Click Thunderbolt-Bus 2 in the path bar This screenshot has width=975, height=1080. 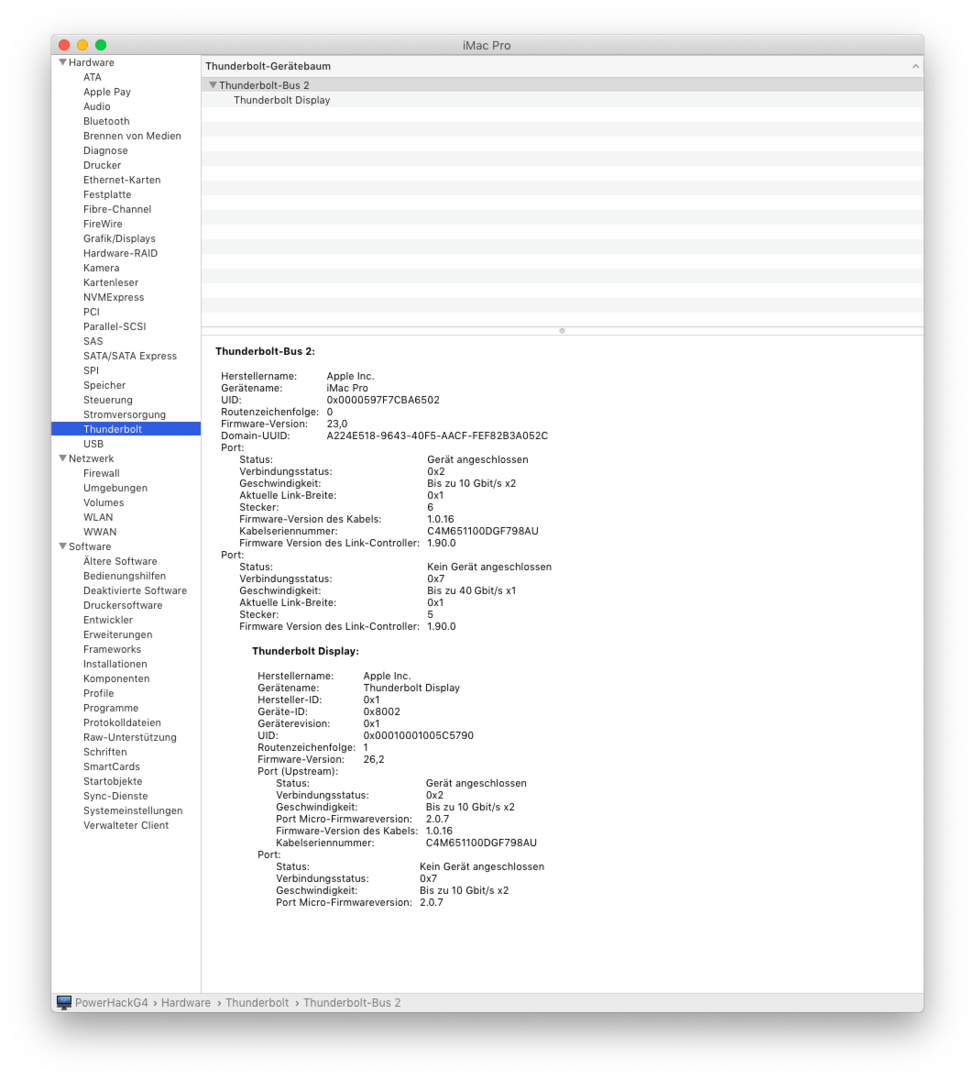[352, 1003]
